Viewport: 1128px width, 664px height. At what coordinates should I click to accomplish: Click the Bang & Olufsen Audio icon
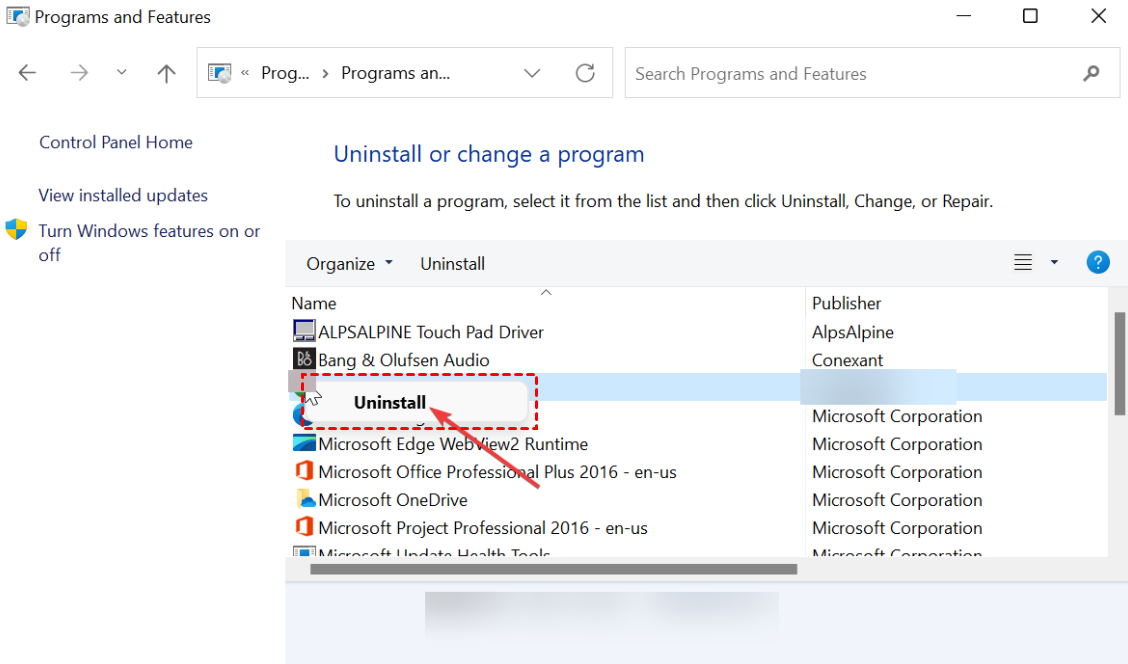coord(304,359)
